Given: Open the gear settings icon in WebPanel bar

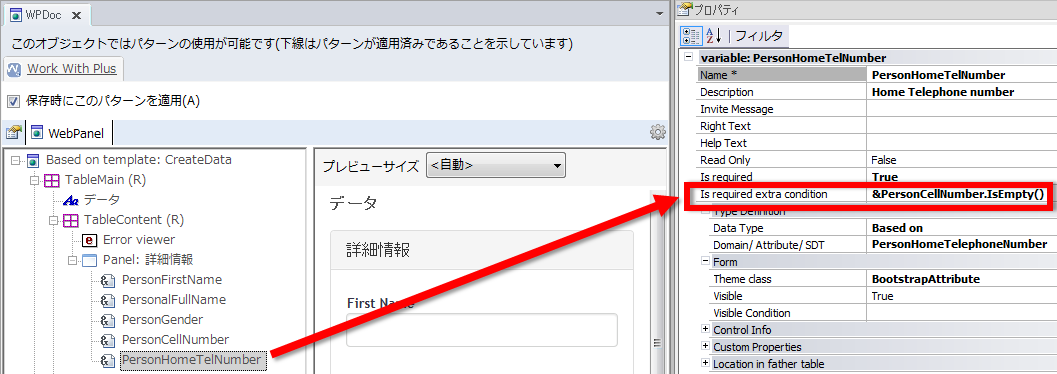Looking at the screenshot, I should coord(657,132).
